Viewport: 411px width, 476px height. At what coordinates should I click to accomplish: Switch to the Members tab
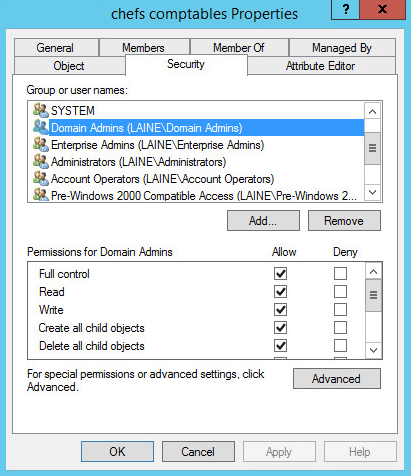[144, 47]
